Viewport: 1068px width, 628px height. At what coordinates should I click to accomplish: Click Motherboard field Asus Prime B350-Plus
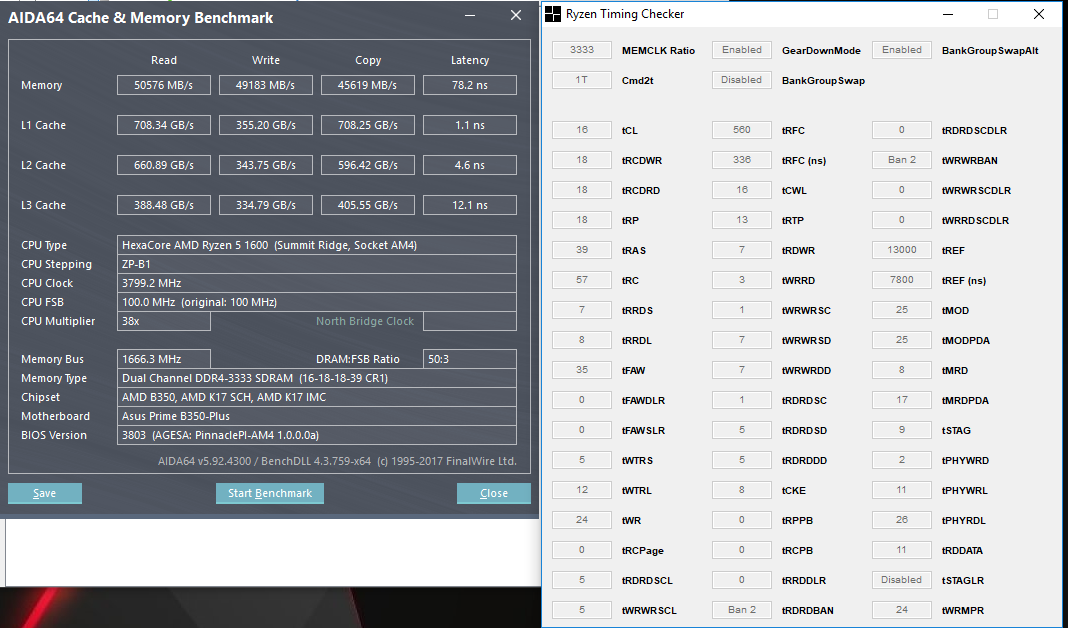tap(317, 416)
